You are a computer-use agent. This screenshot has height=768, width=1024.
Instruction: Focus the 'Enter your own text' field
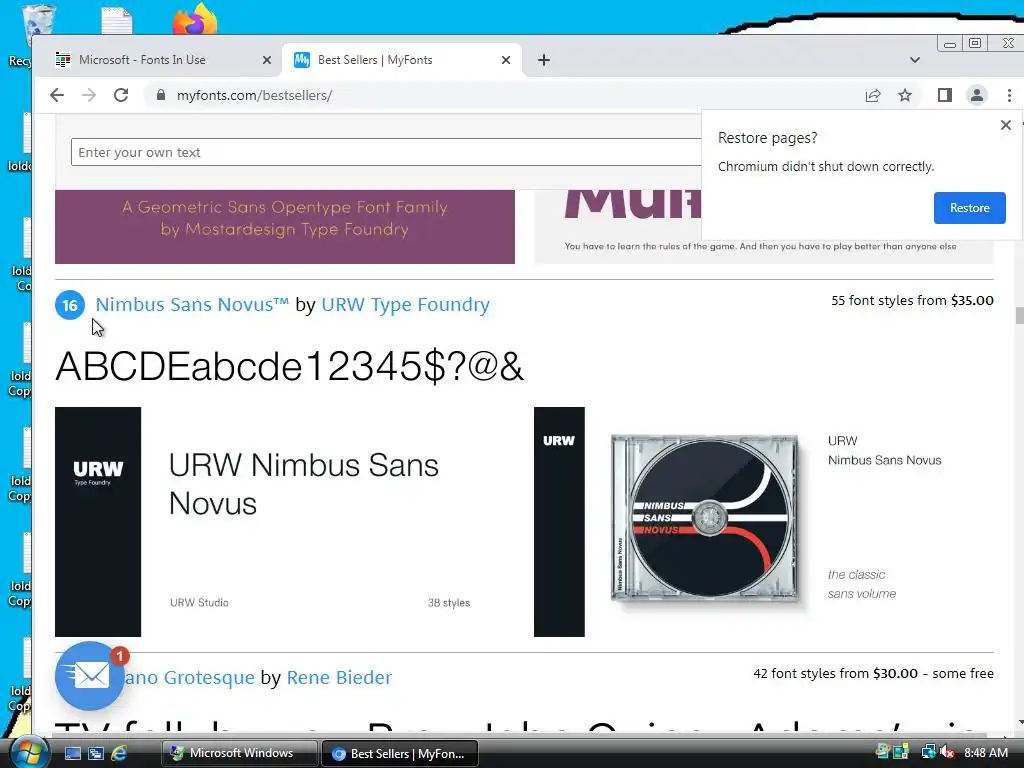[387, 152]
